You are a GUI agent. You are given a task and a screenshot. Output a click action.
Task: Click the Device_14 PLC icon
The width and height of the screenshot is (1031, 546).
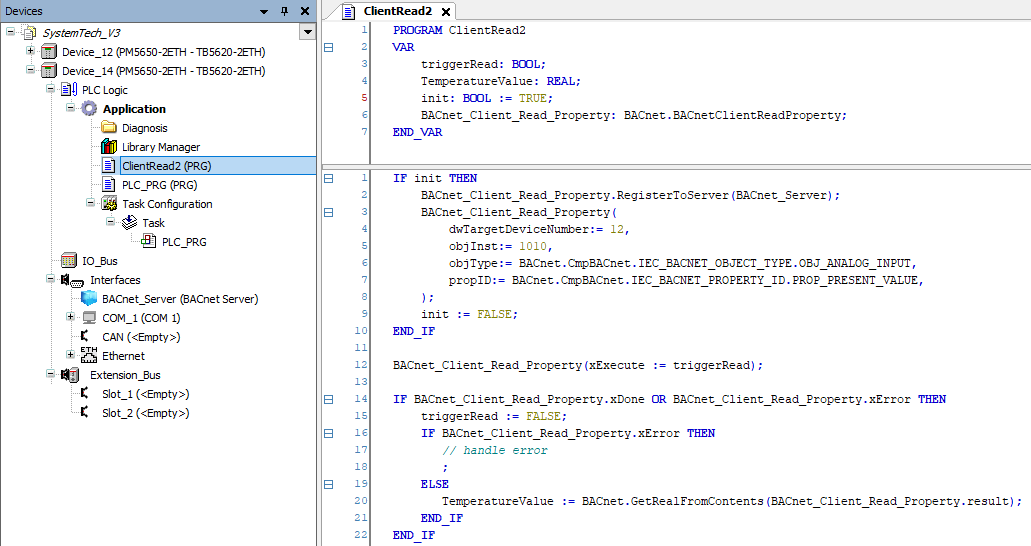[x=49, y=70]
